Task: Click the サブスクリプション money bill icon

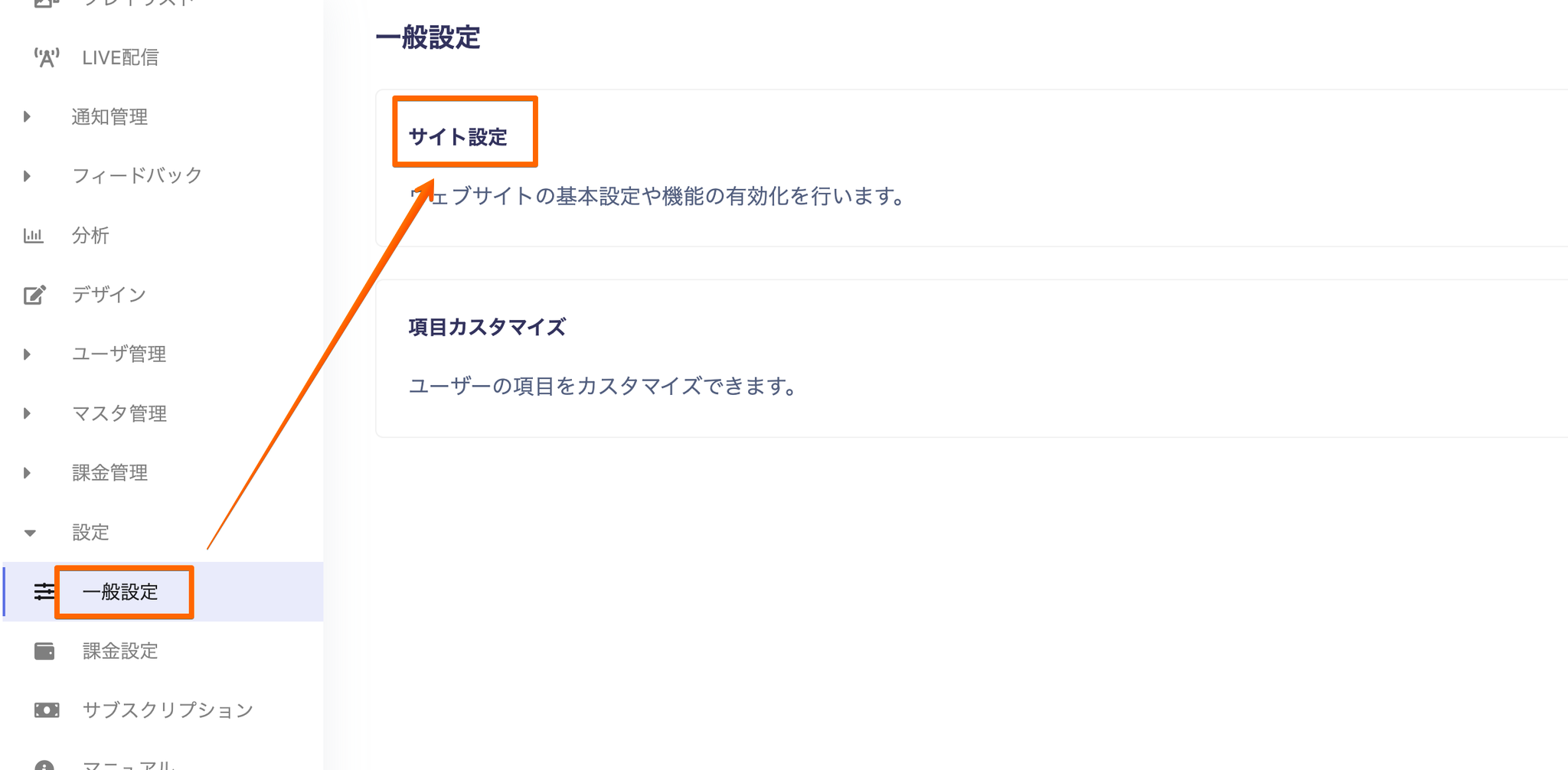Action: [47, 710]
